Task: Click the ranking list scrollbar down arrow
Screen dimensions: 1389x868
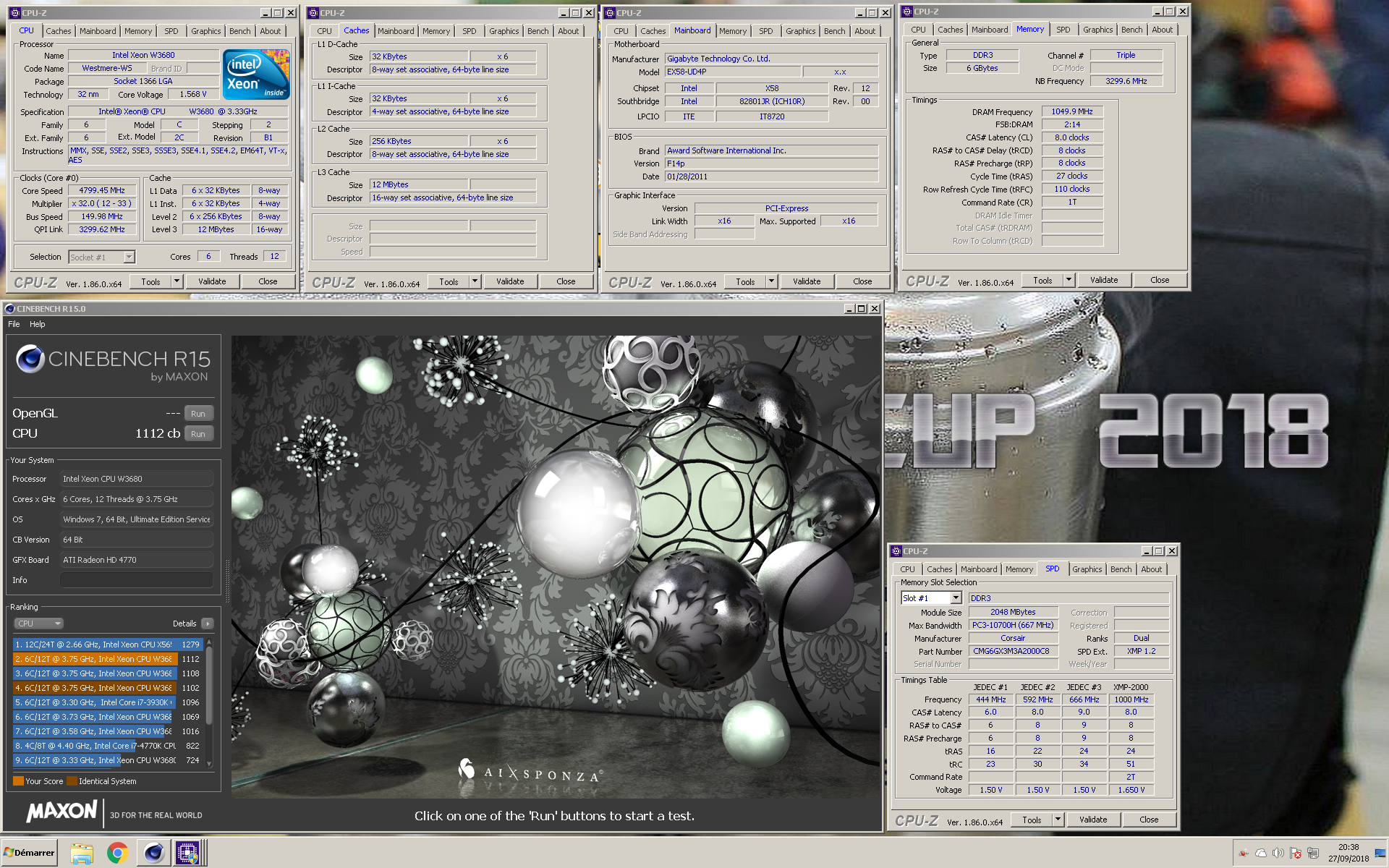Action: click(209, 763)
